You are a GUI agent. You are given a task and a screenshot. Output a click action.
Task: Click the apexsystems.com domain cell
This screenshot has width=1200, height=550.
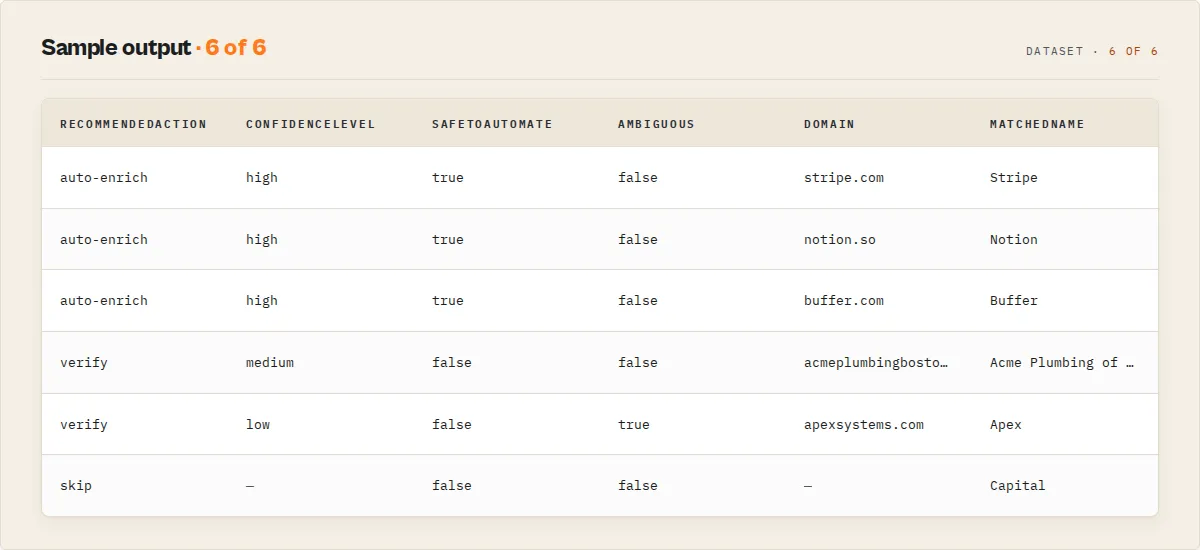click(x=864, y=424)
